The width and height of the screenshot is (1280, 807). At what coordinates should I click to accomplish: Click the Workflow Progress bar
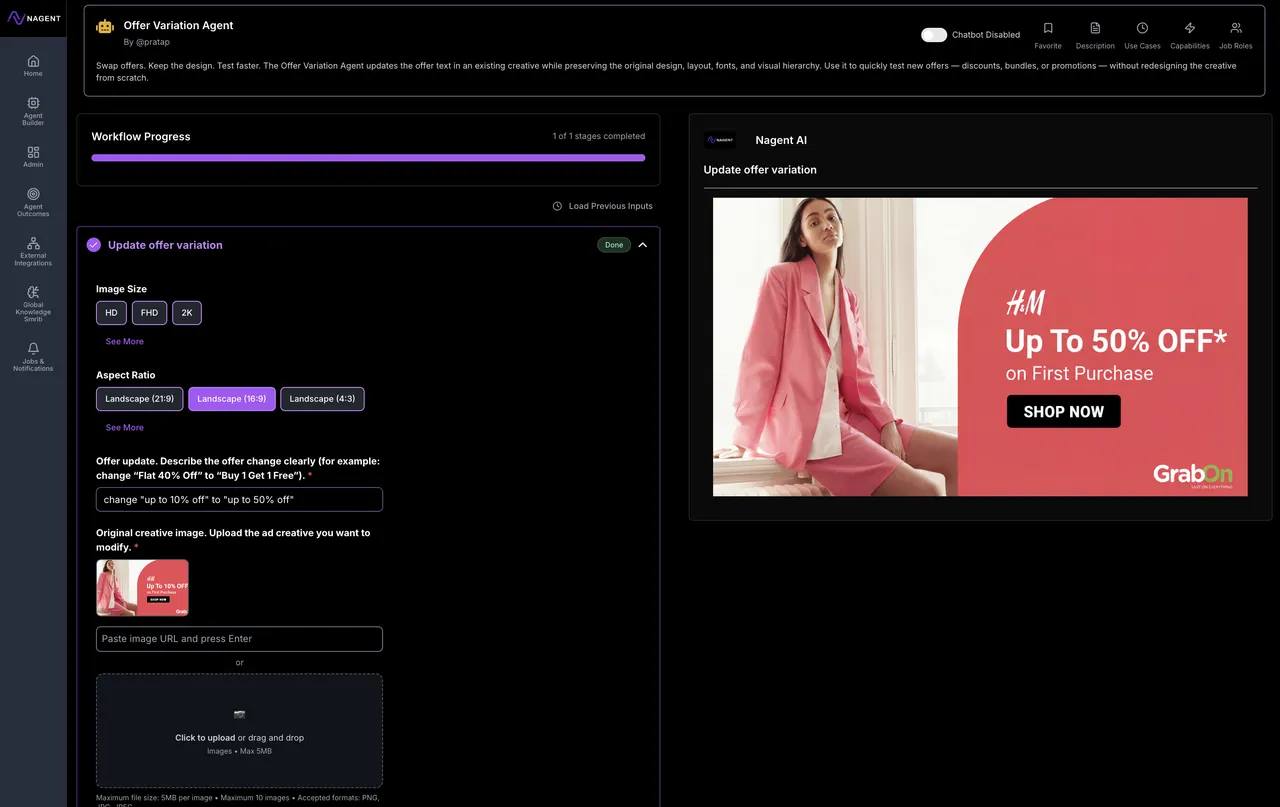tap(368, 157)
